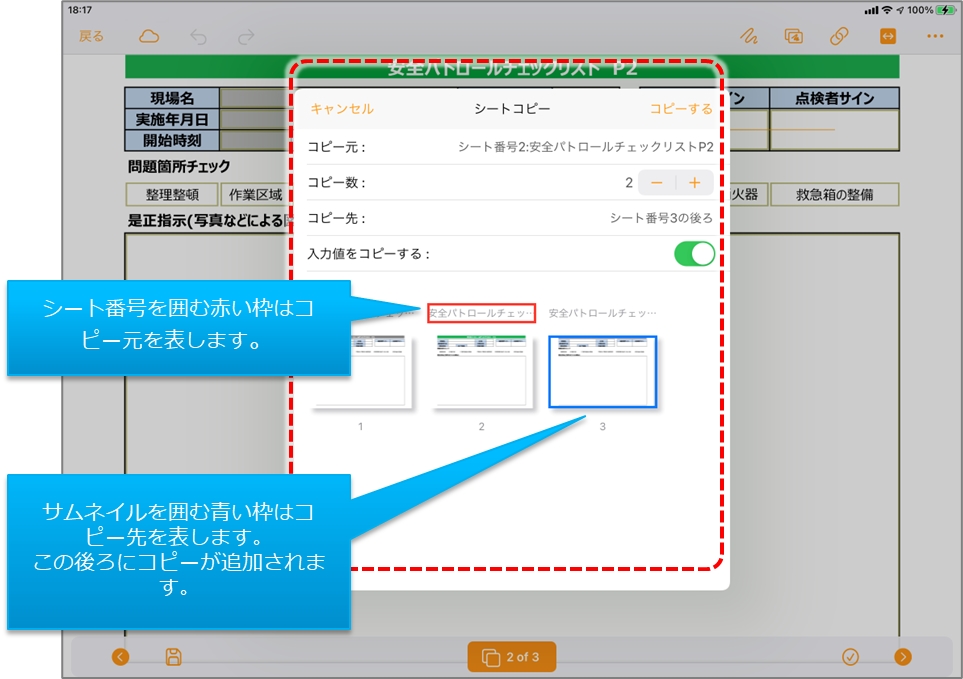Go to the previous sheet with the left arrow

pyautogui.click(x=120, y=657)
